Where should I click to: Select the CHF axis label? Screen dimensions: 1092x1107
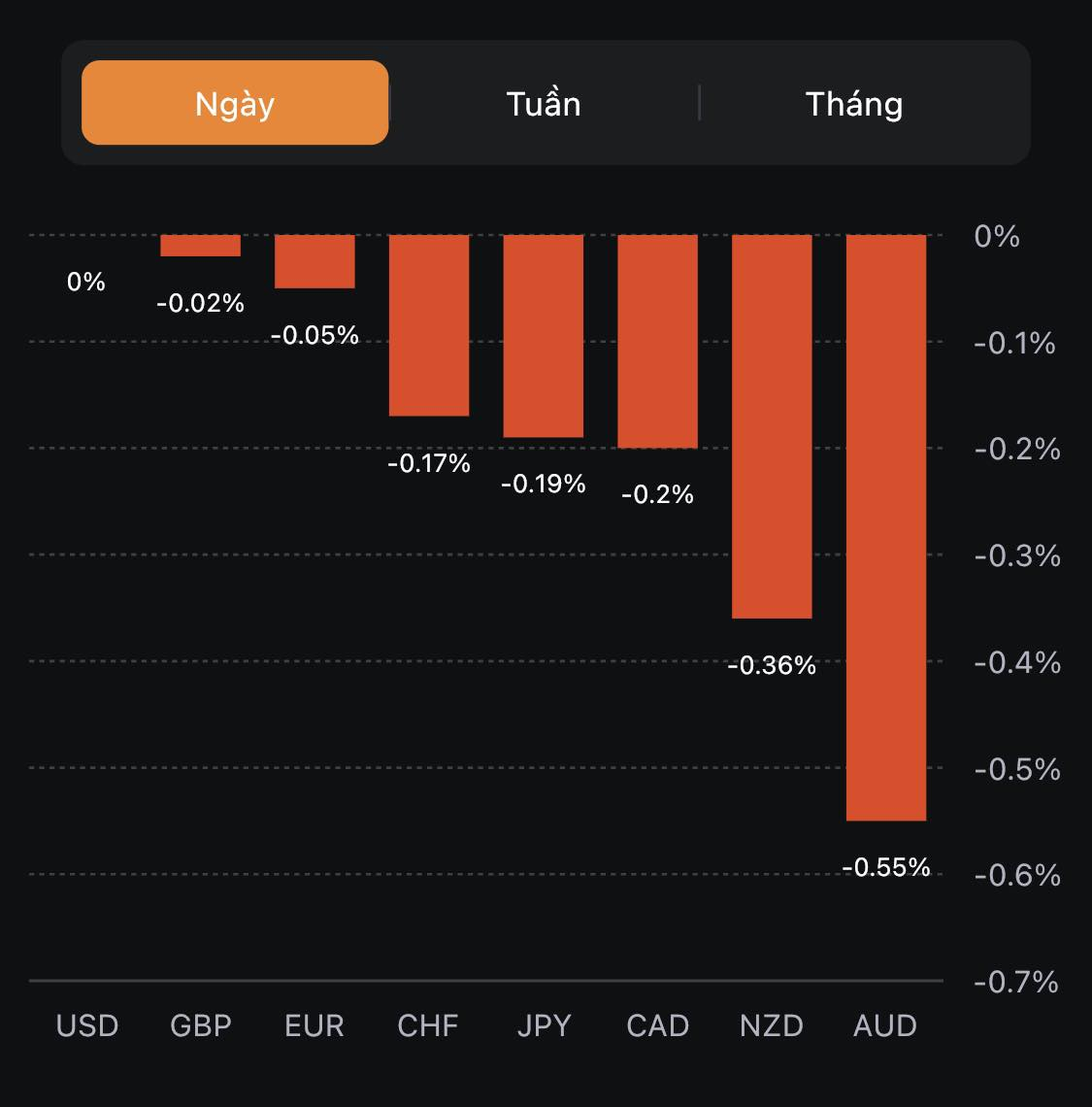(428, 1025)
